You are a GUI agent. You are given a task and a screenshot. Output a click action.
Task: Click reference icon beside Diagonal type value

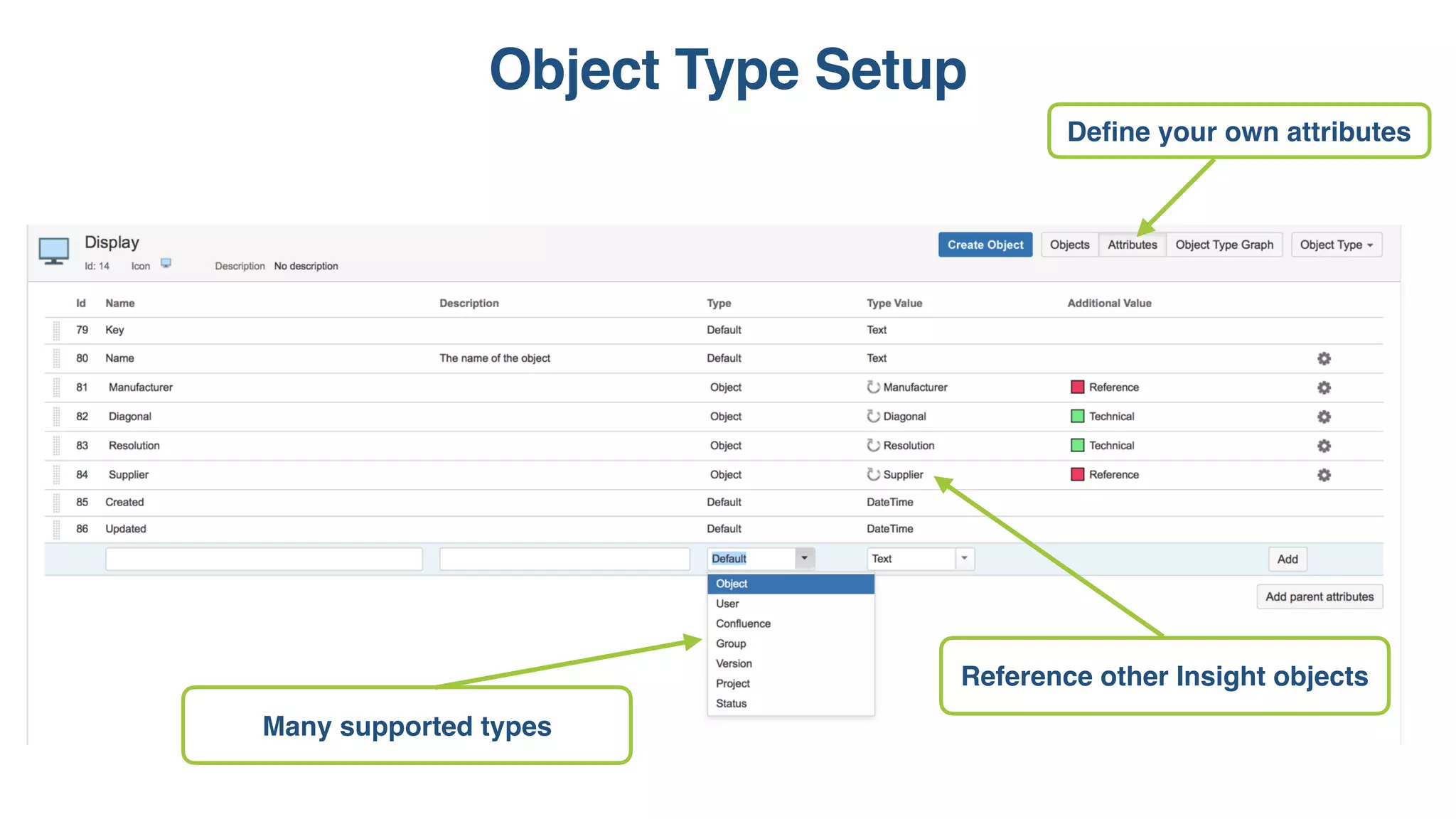pos(873,416)
